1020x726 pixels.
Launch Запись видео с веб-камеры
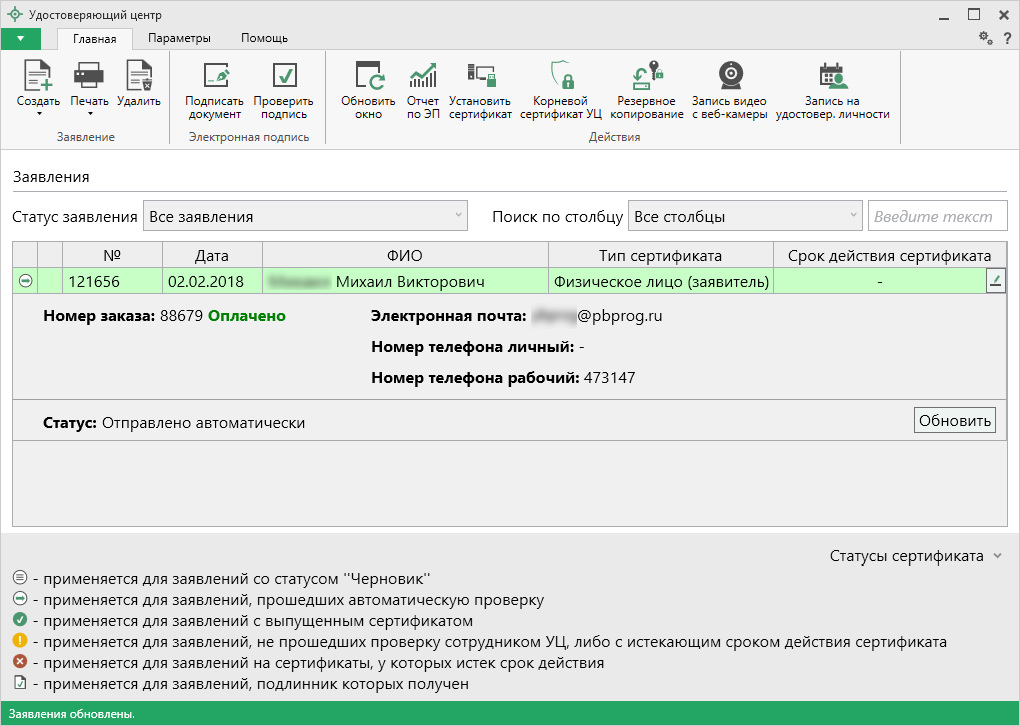730,77
